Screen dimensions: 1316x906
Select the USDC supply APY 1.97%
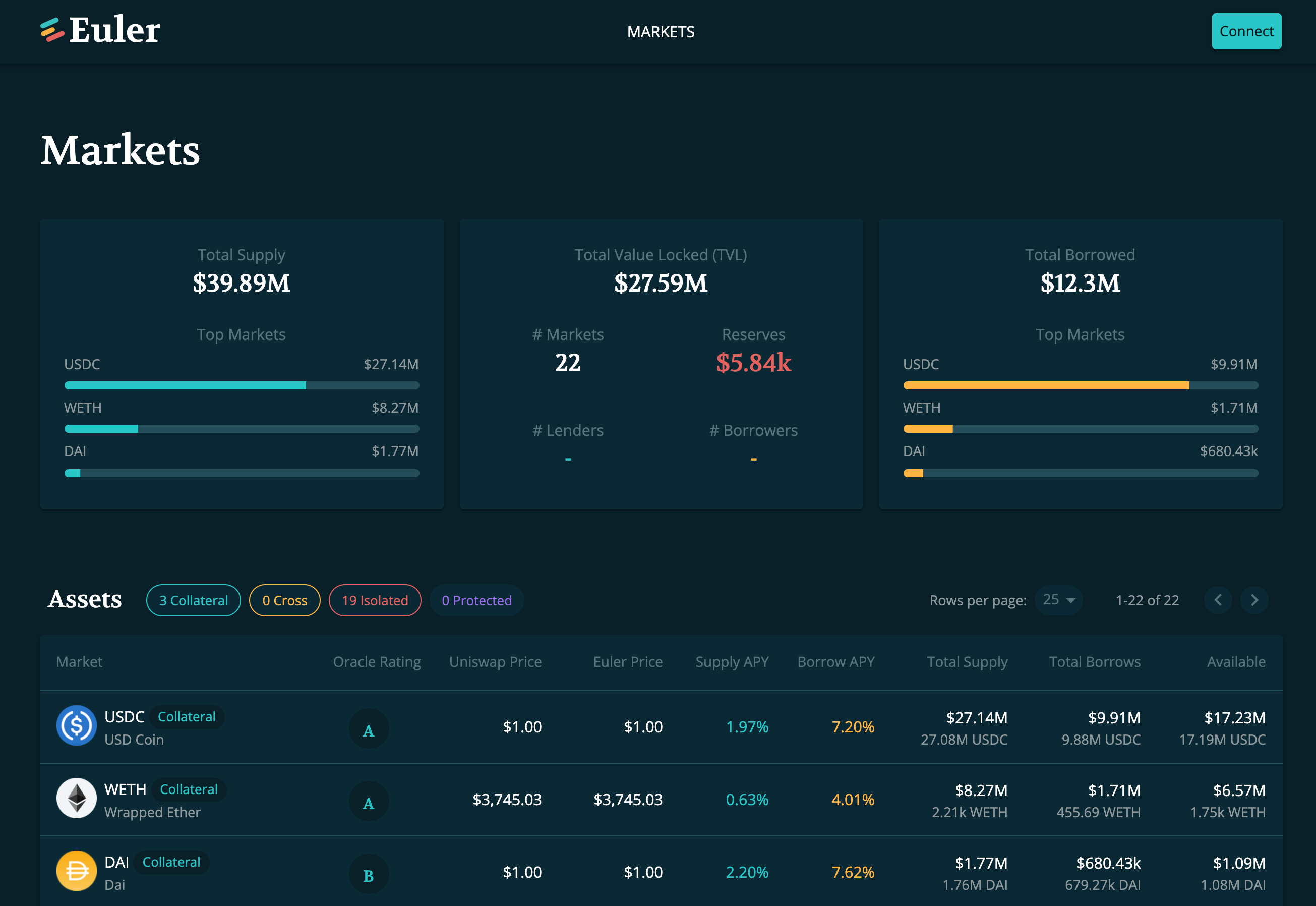[747, 727]
